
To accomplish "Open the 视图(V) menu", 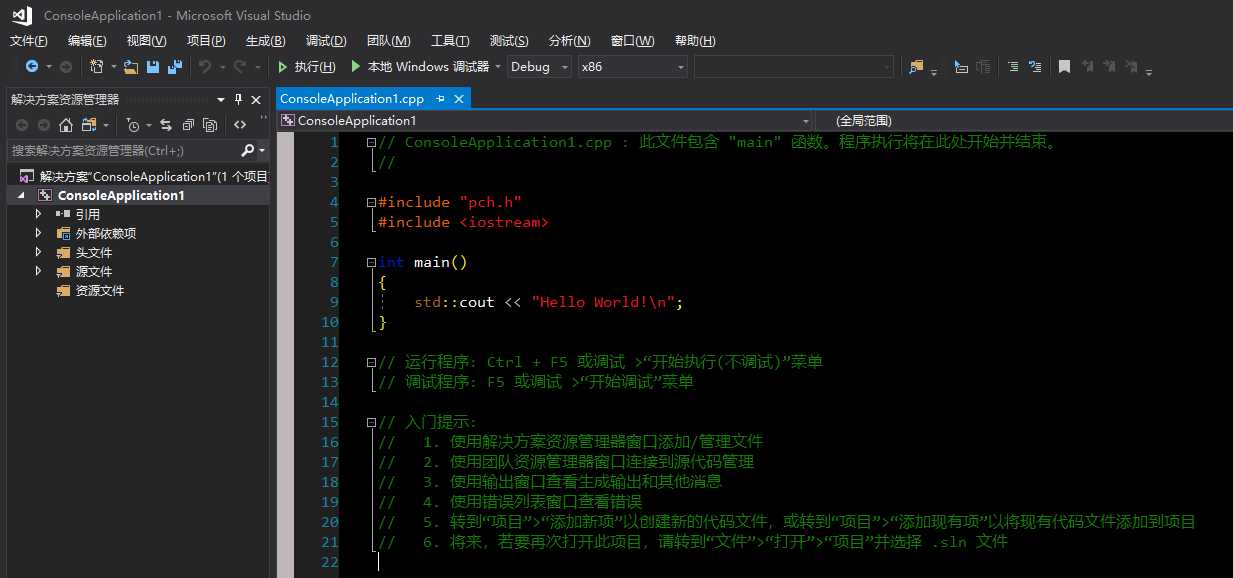I will coord(146,40).
